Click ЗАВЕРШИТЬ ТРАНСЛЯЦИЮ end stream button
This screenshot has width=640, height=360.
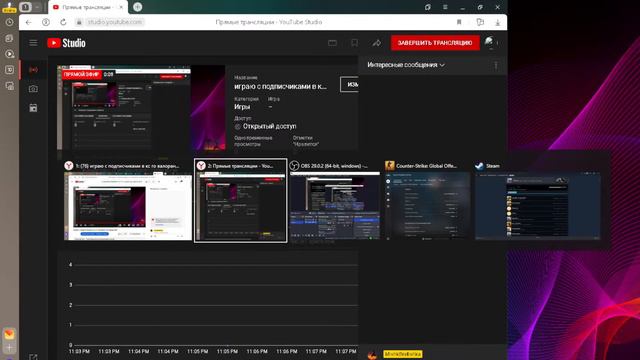435,43
